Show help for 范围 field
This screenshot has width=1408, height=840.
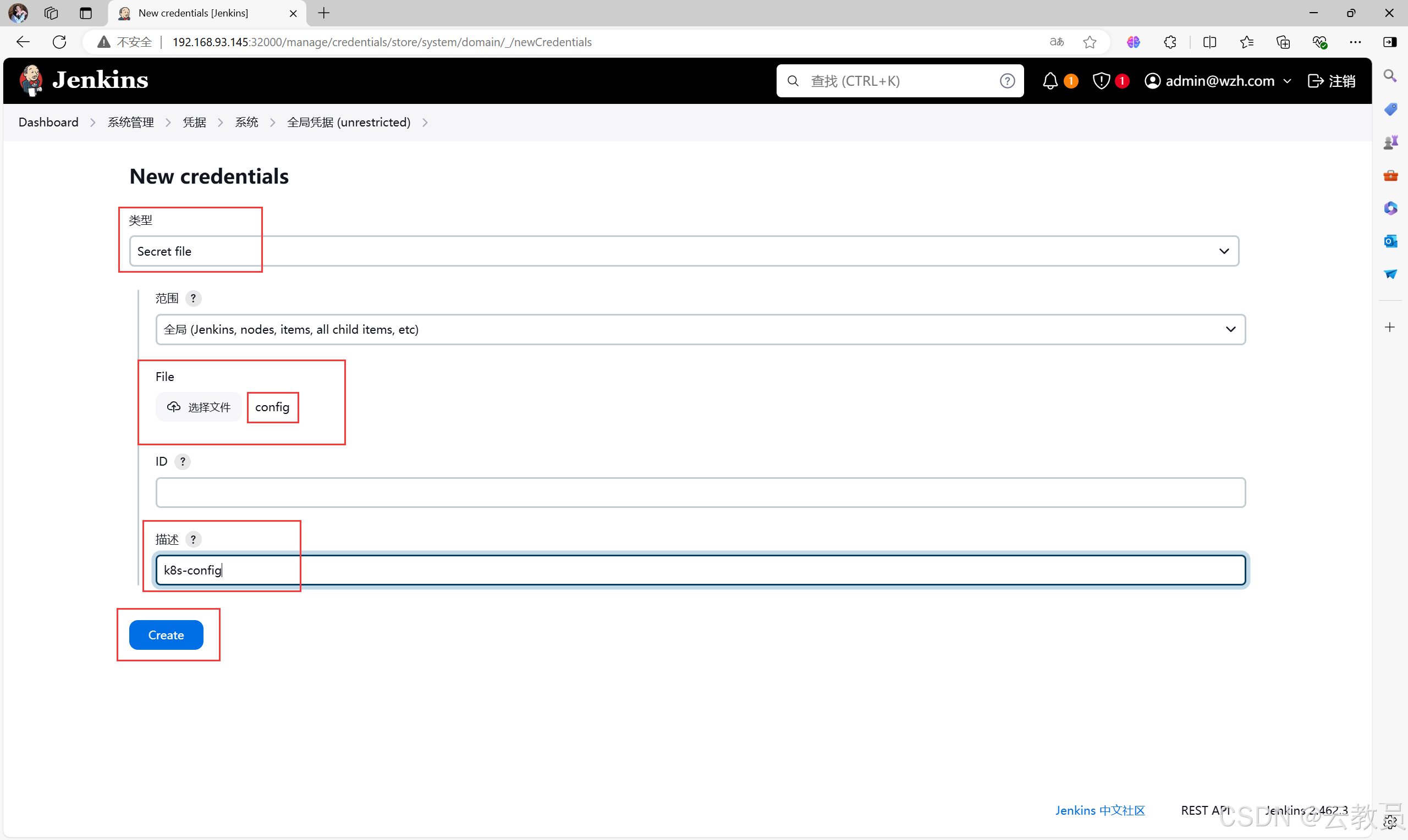coord(193,299)
